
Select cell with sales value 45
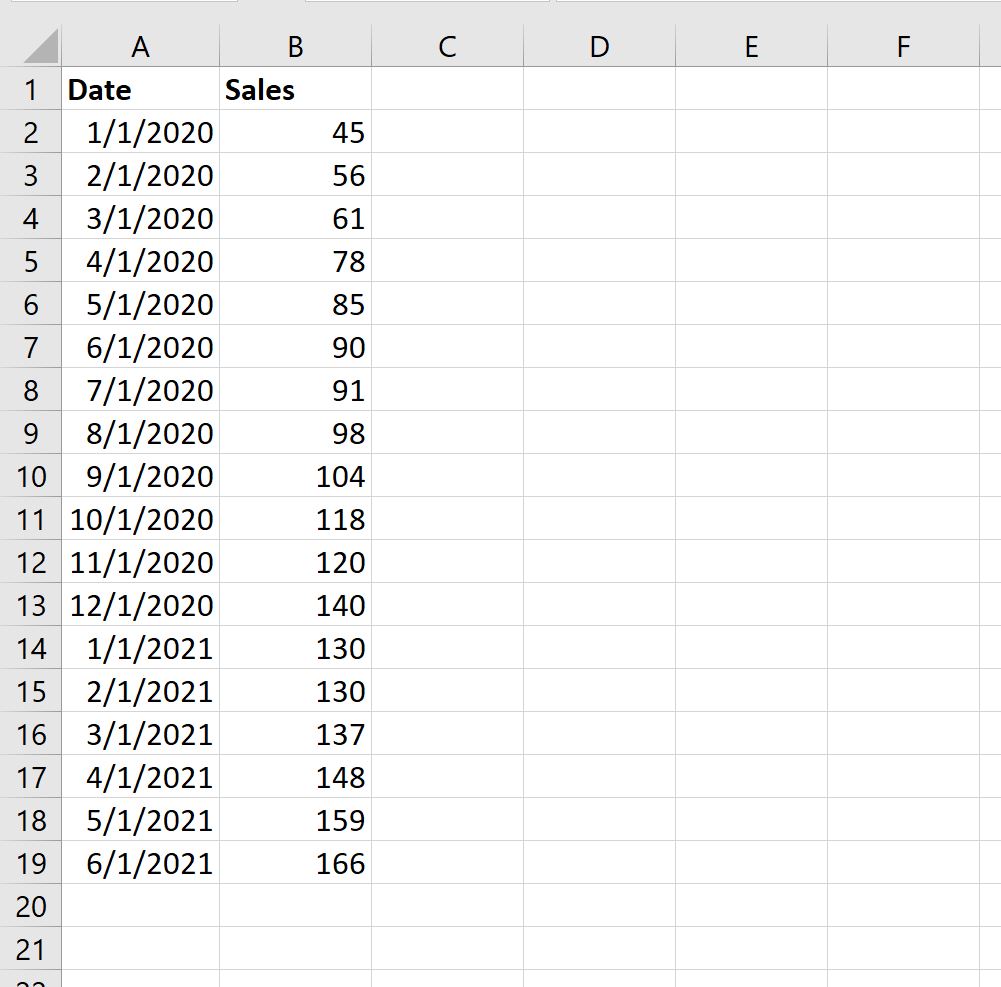point(296,132)
